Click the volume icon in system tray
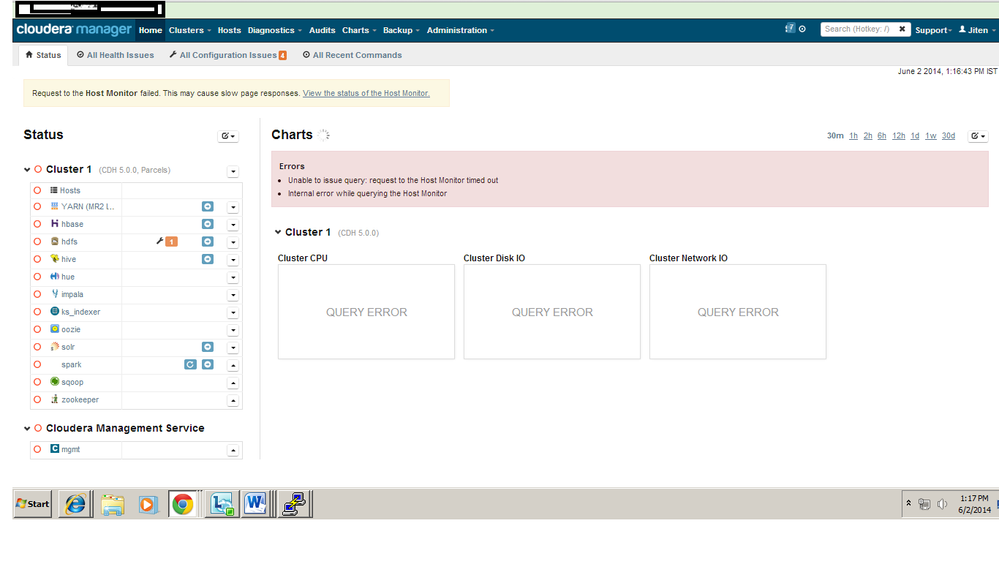999x562 pixels. [x=942, y=504]
